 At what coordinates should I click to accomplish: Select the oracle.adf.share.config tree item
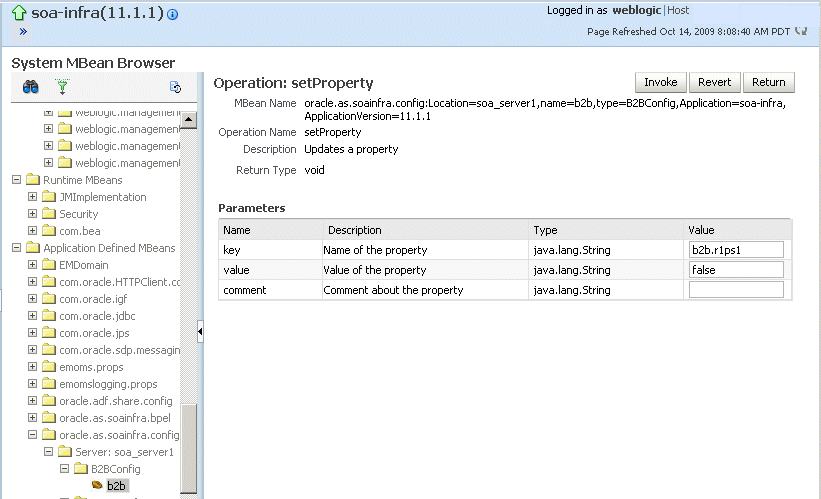pos(116,401)
